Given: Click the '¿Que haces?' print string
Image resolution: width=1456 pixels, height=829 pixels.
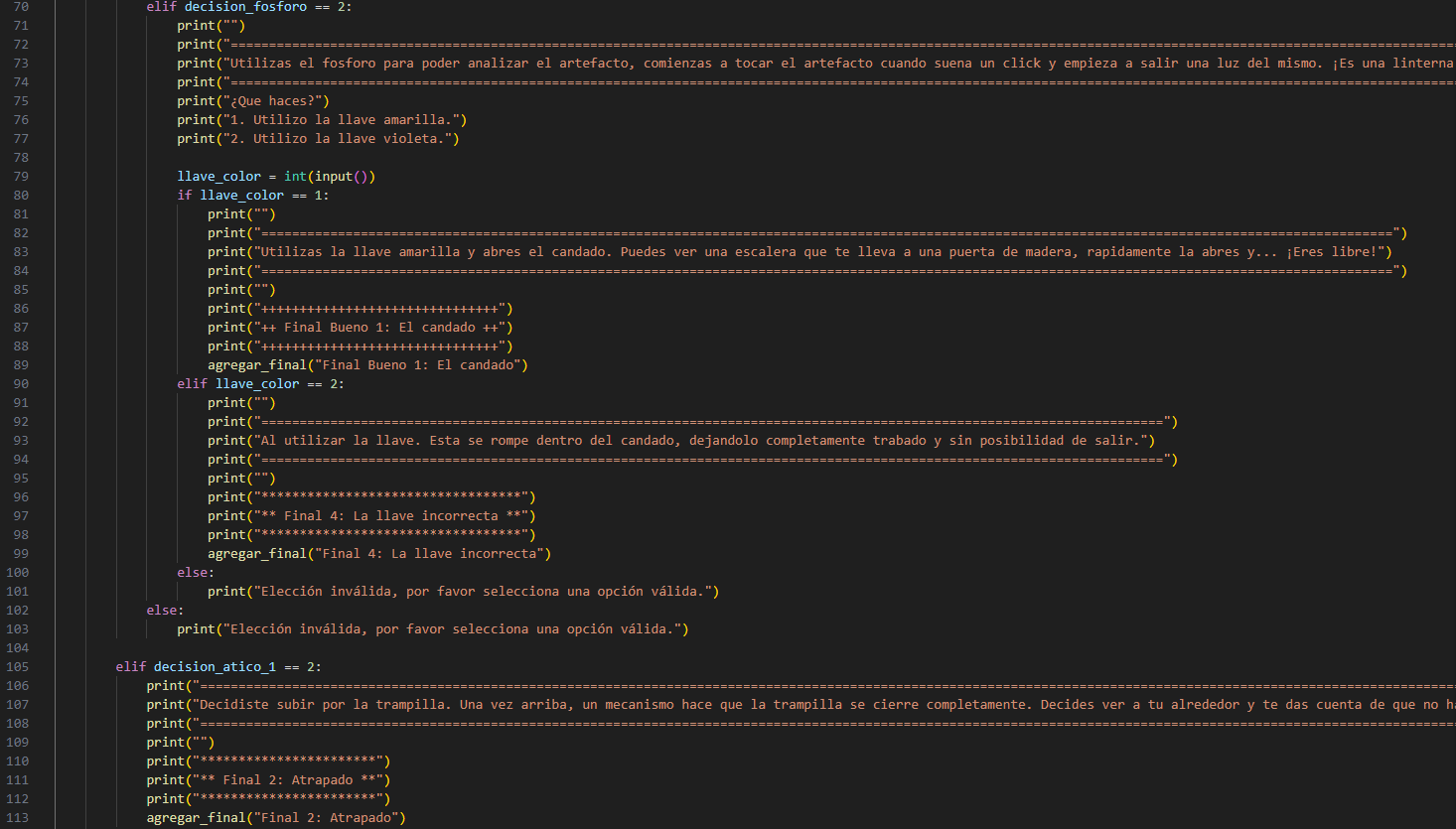Looking at the screenshot, I should (276, 101).
